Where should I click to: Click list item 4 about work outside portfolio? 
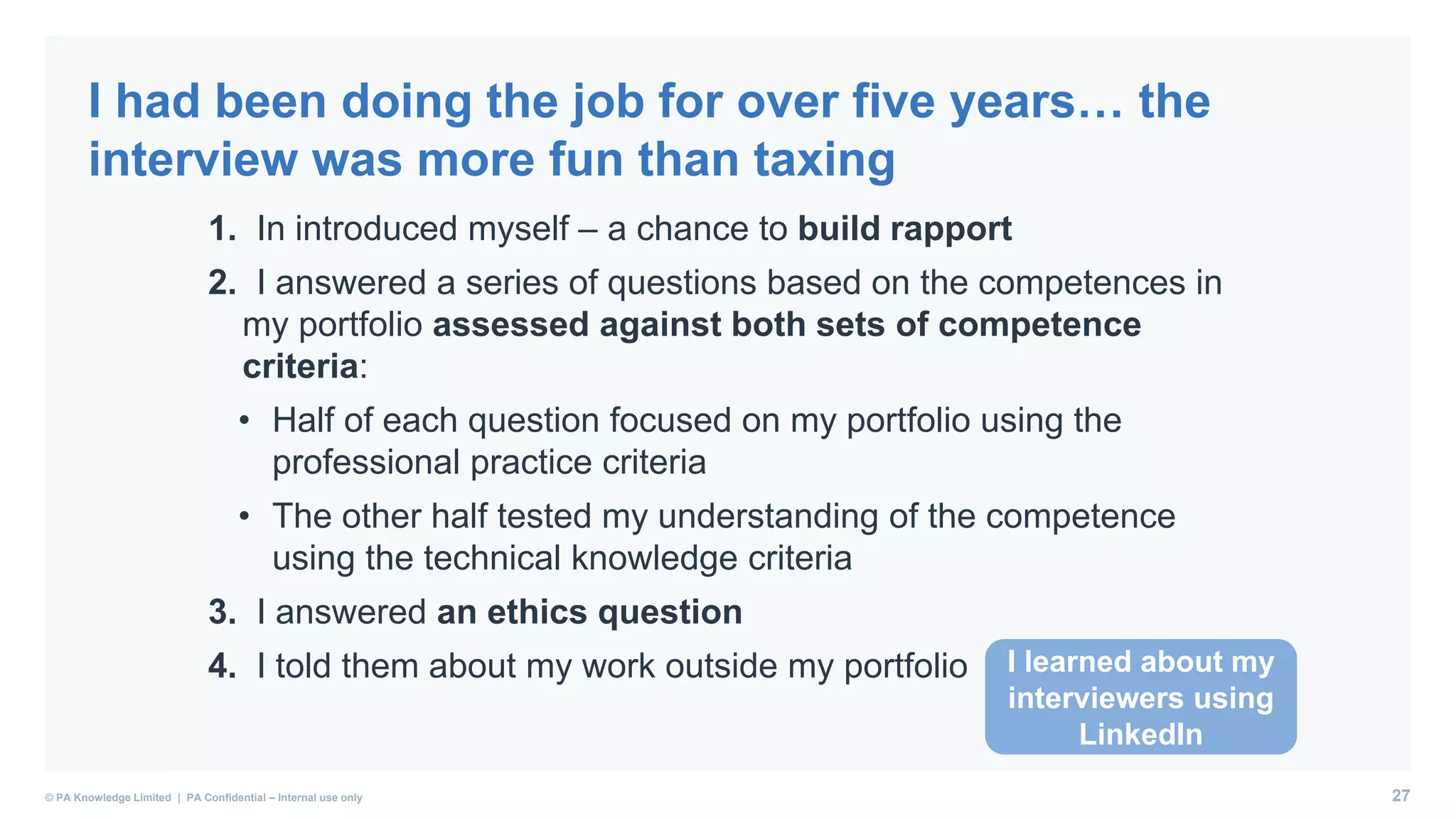[x=588, y=666]
